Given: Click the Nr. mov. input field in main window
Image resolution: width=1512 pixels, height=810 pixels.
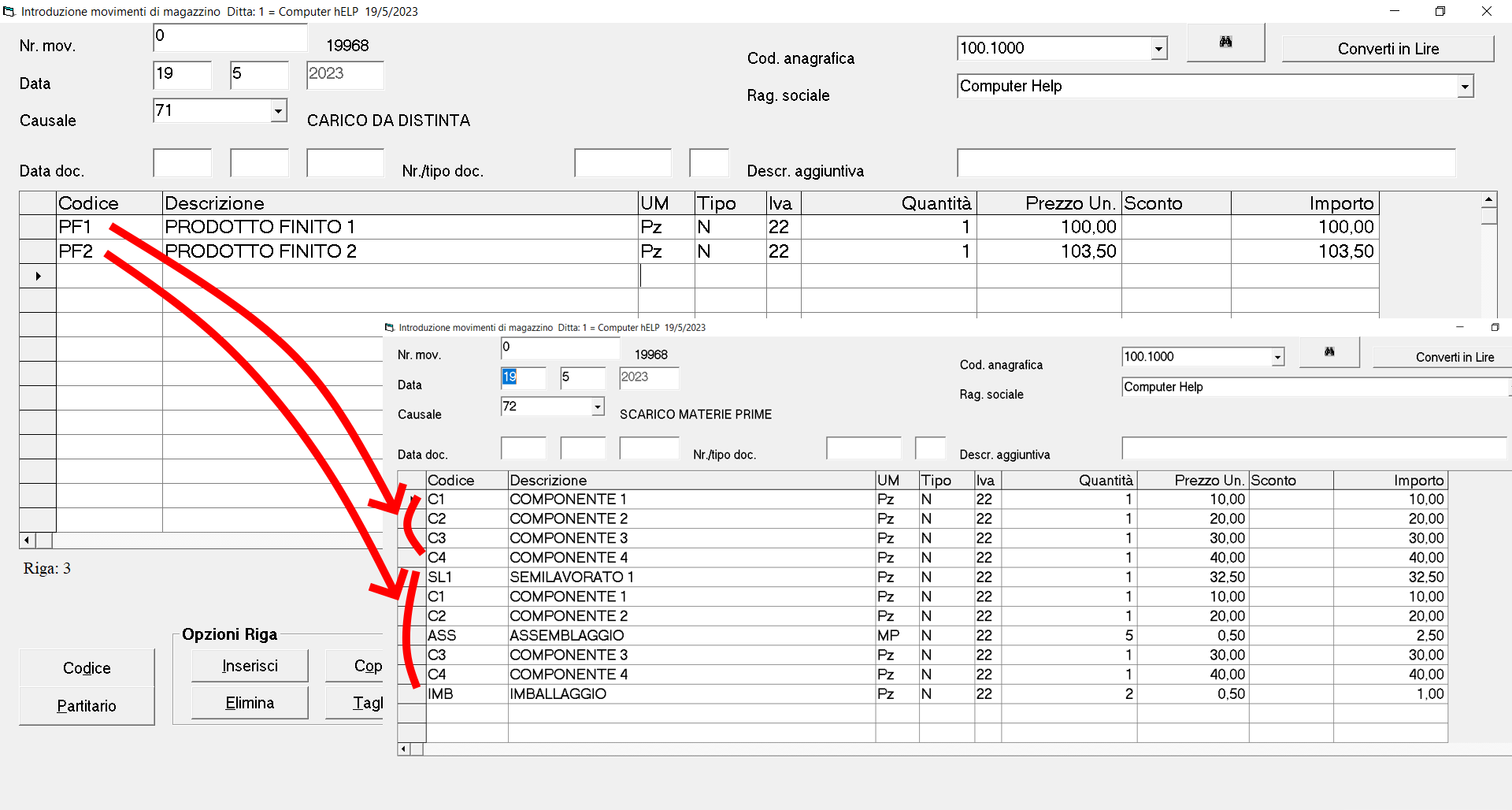Looking at the screenshot, I should 230,37.
